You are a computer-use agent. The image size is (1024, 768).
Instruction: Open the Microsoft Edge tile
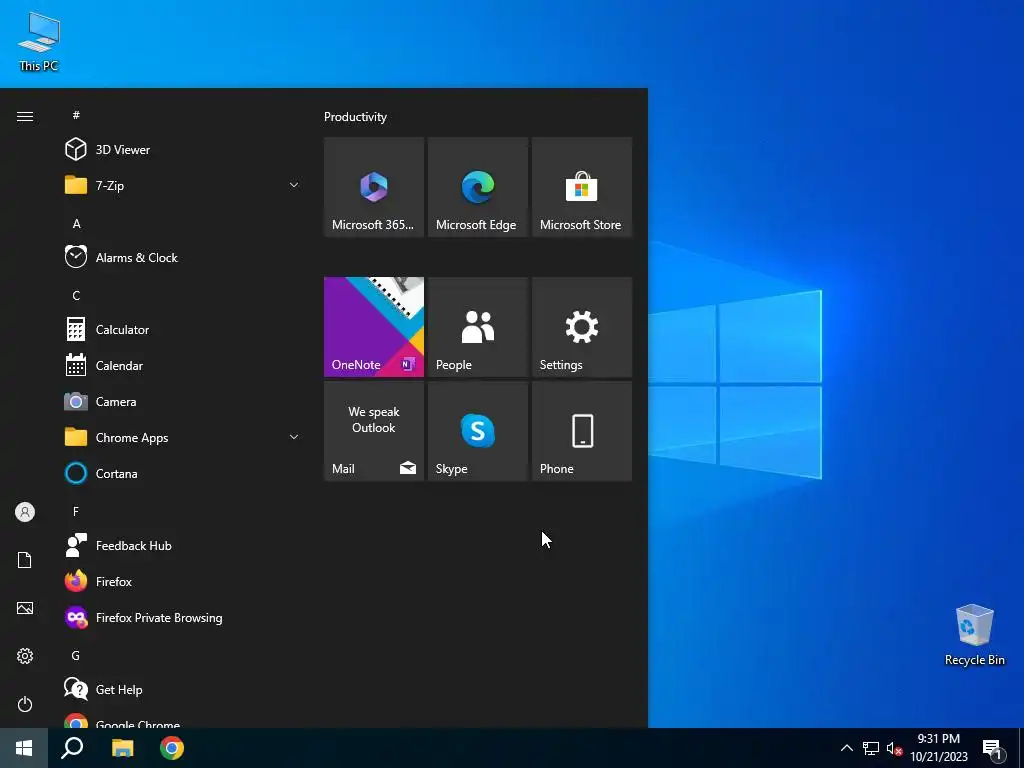pyautogui.click(x=477, y=187)
